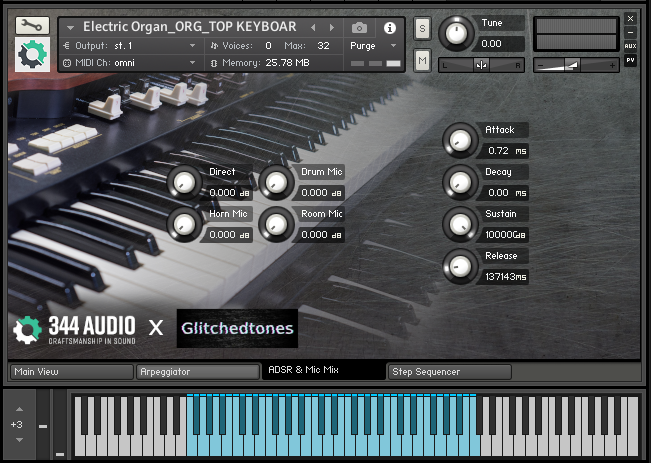Click the camera snapshot icon

point(359,27)
